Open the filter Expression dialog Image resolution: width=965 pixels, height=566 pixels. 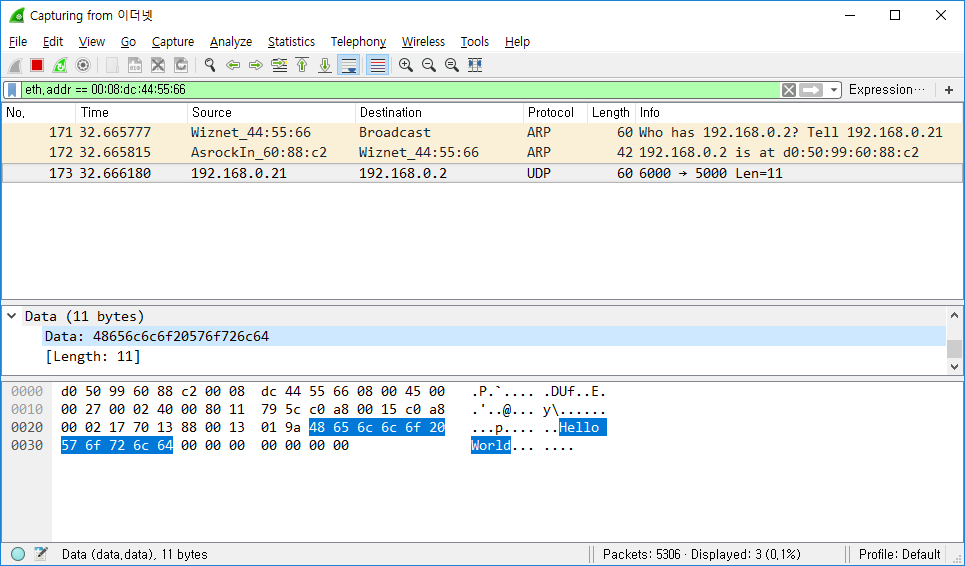(886, 90)
